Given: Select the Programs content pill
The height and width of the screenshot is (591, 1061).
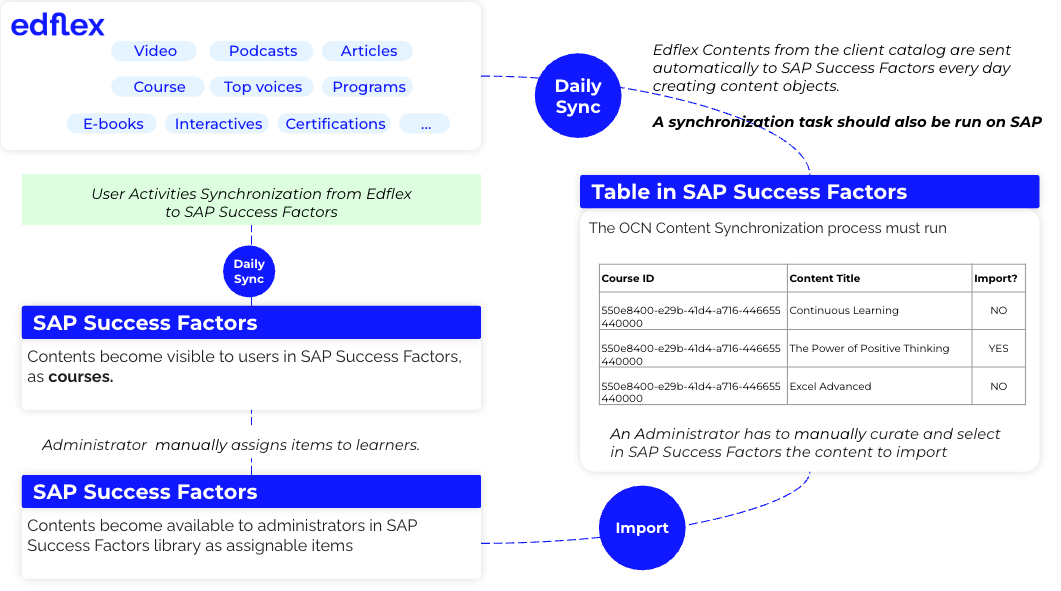Looking at the screenshot, I should [368, 87].
